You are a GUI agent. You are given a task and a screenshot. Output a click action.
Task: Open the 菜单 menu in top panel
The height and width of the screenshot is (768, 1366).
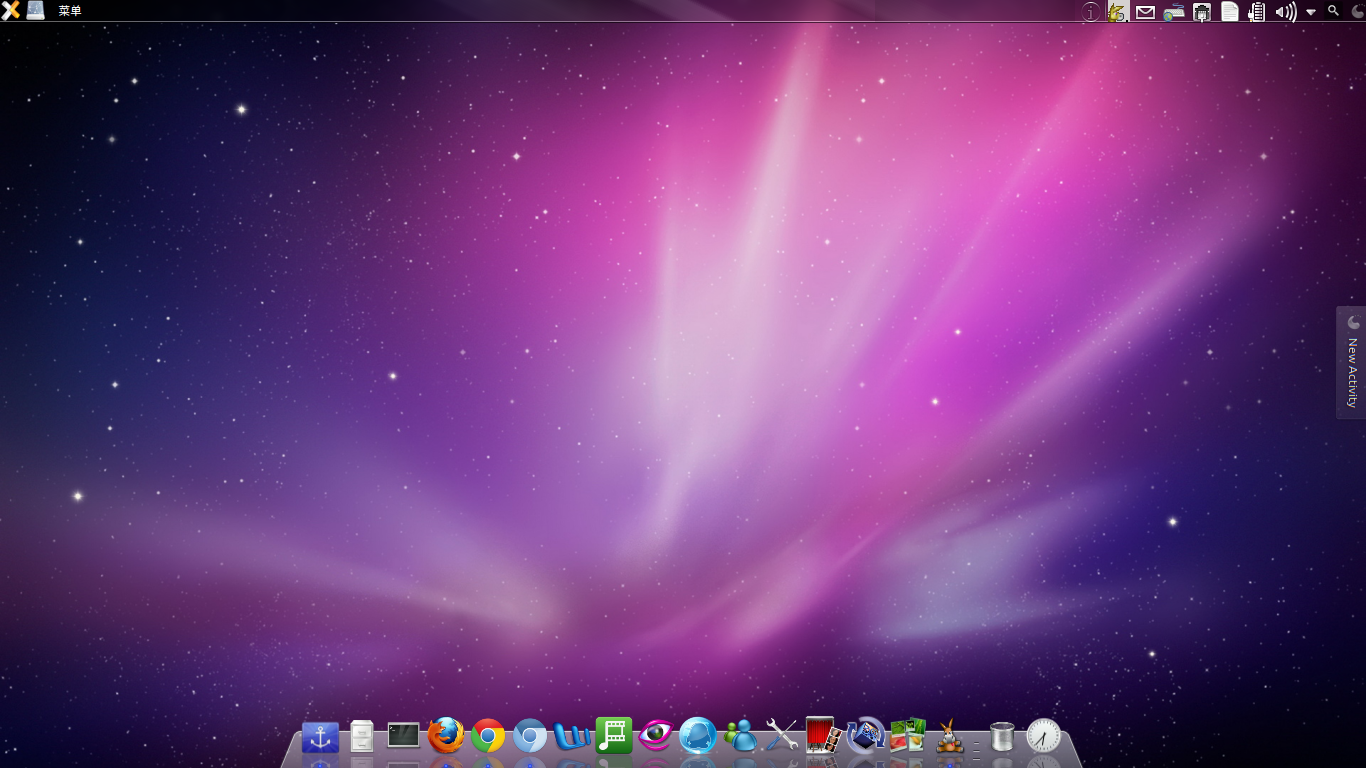pyautogui.click(x=70, y=11)
